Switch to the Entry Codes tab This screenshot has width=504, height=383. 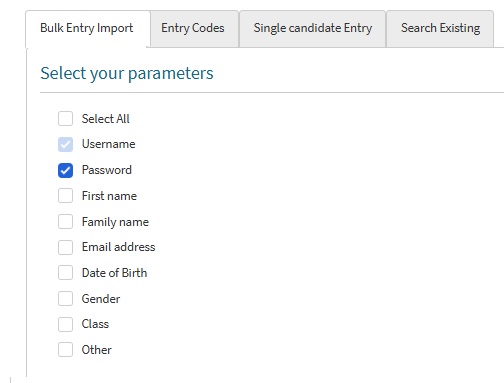tap(194, 29)
